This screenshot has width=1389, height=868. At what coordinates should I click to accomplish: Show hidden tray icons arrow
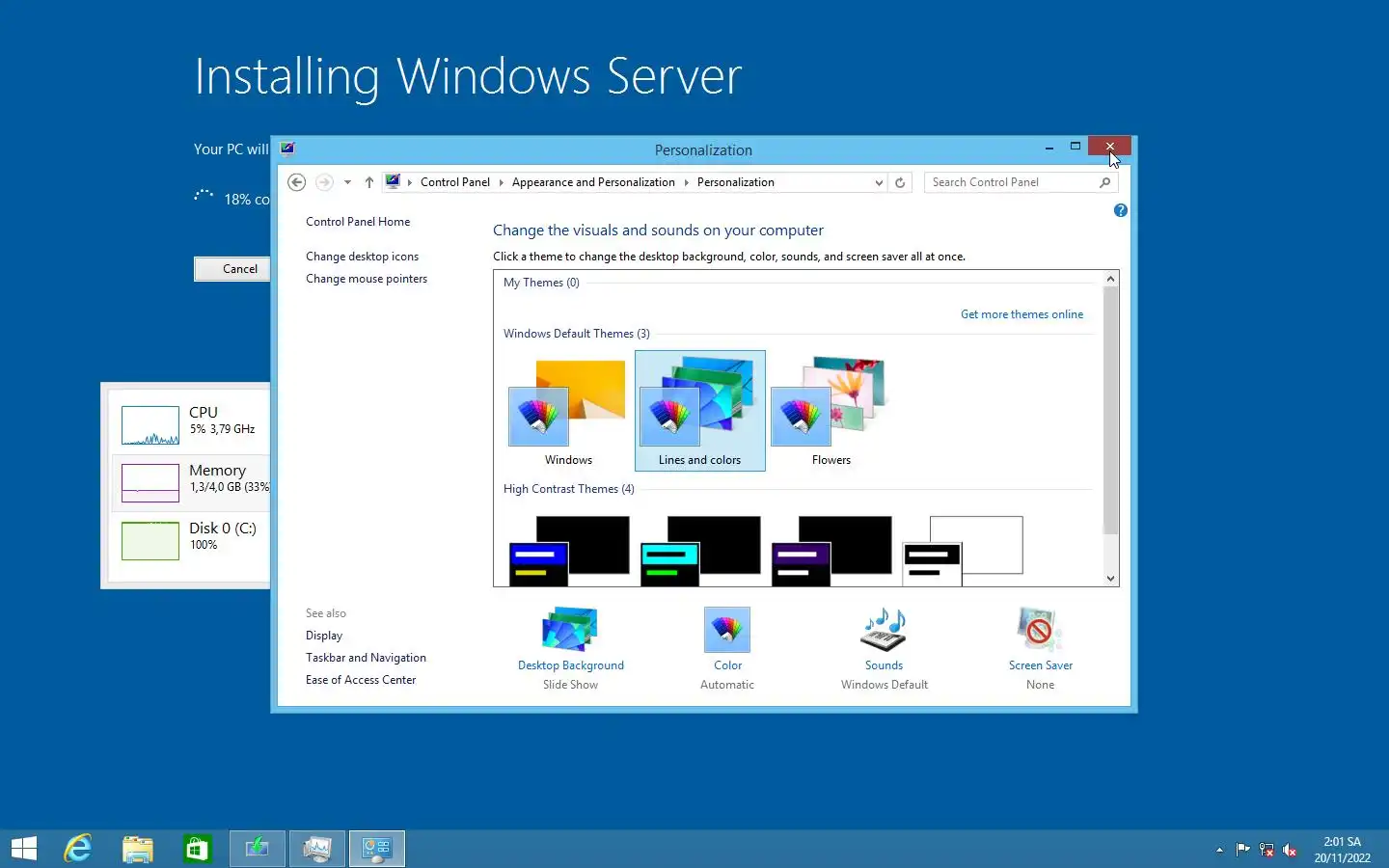[1219, 850]
